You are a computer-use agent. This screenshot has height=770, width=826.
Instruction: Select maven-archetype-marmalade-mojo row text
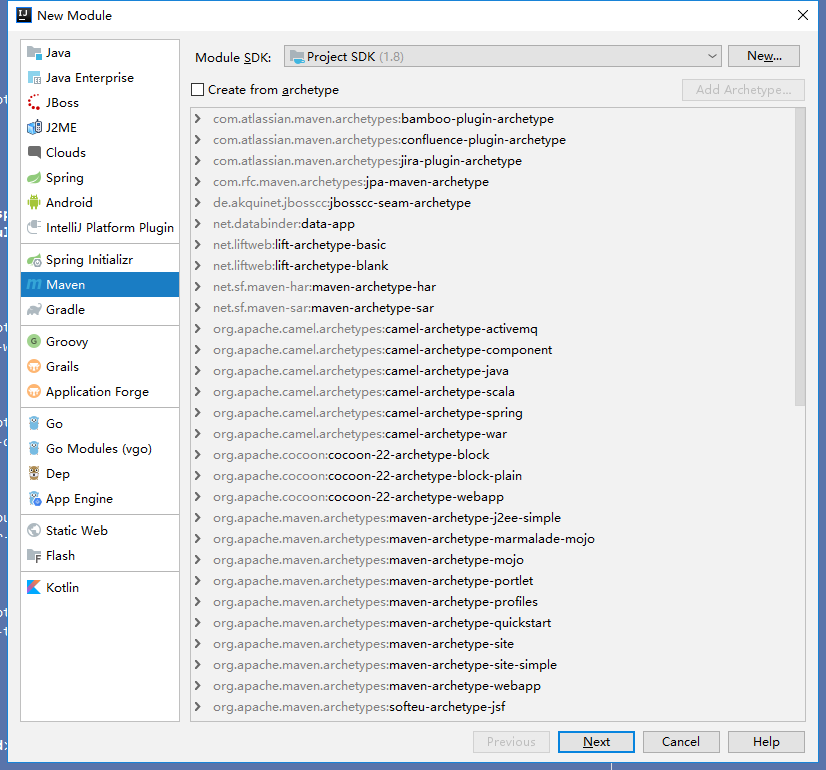(404, 539)
